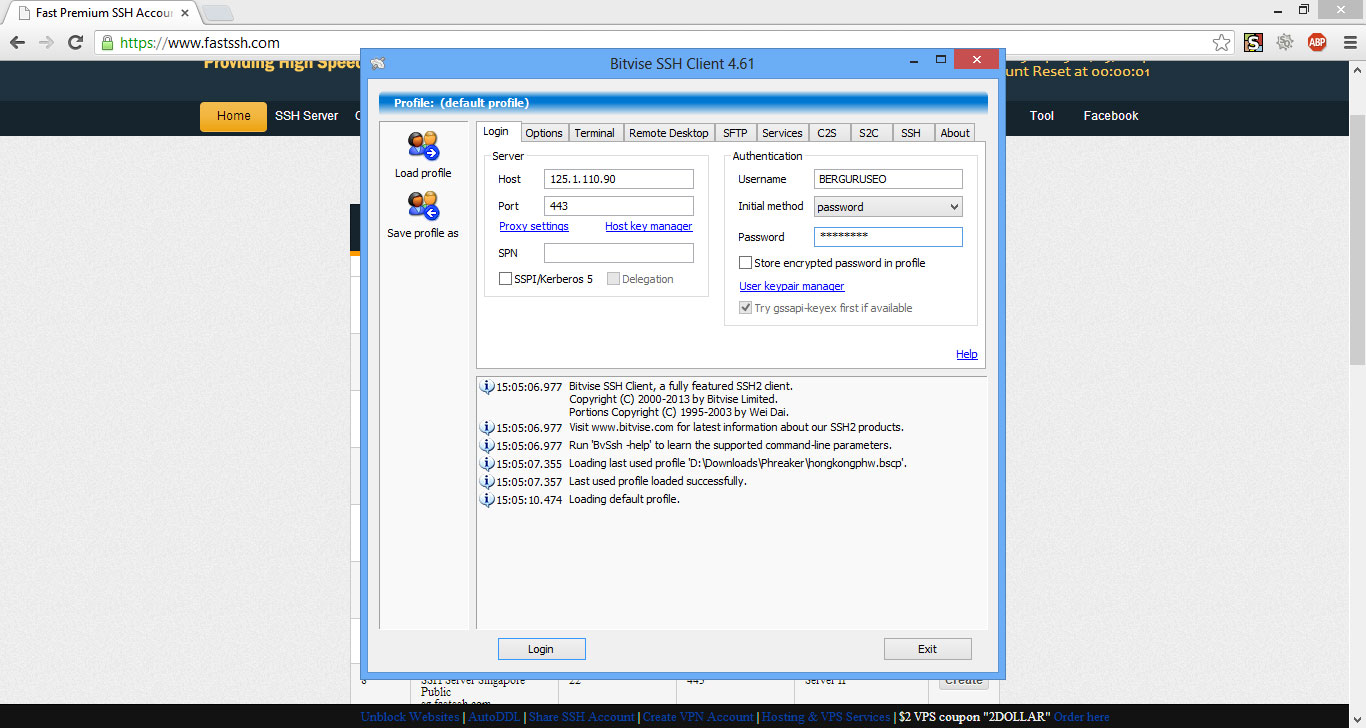
Task: Select the SSH tab
Action: (x=911, y=133)
